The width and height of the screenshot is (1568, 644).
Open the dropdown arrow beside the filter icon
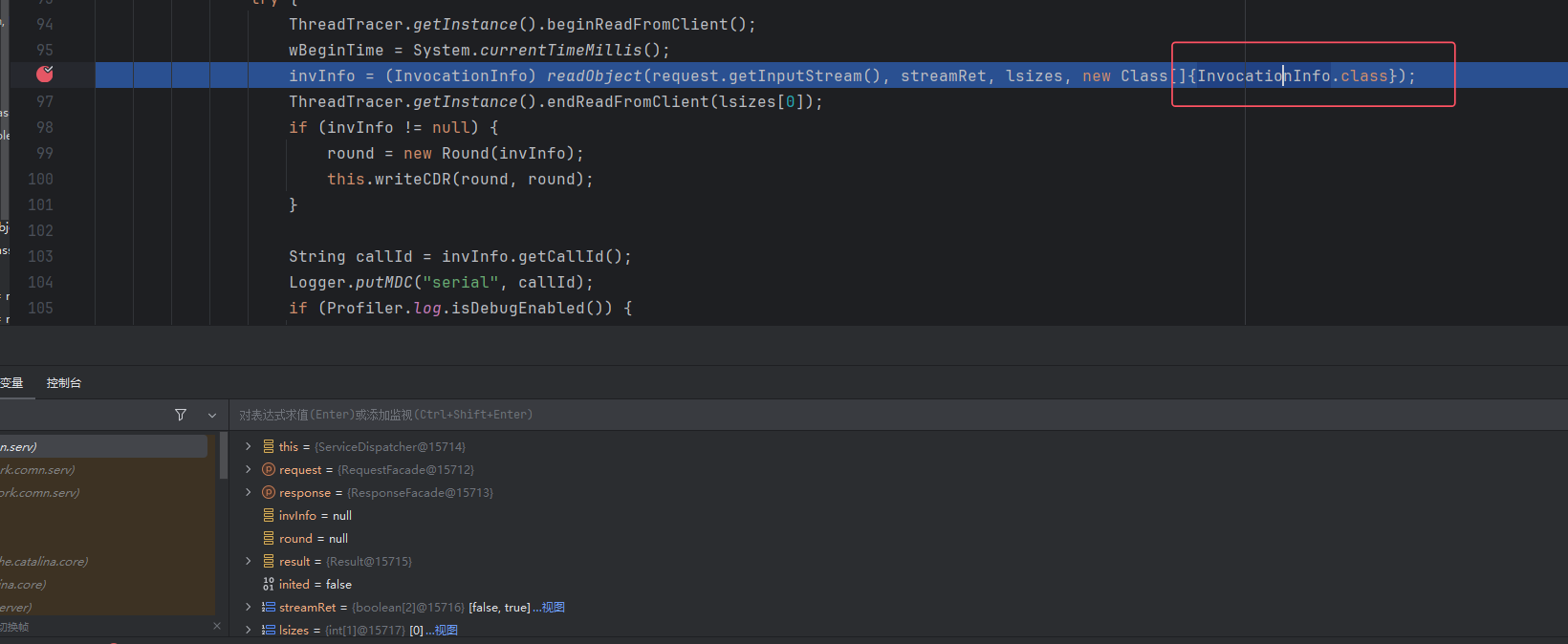coord(212,415)
